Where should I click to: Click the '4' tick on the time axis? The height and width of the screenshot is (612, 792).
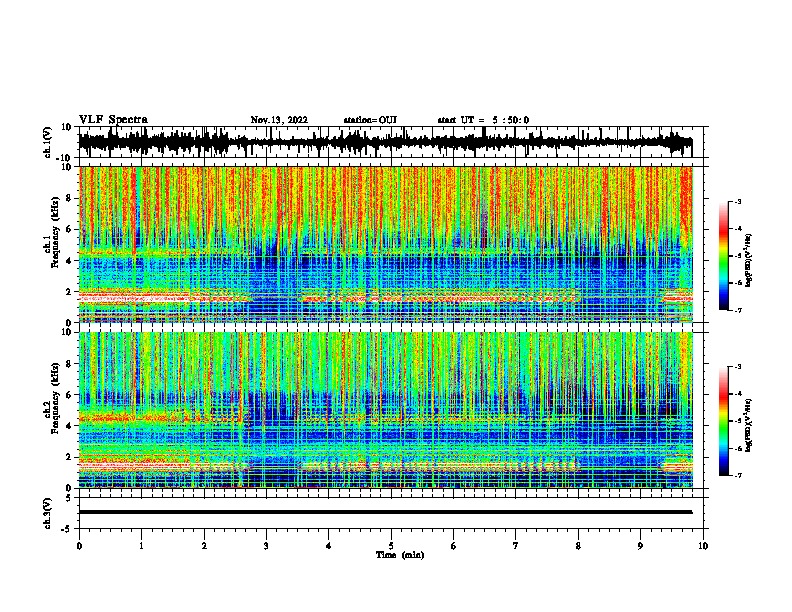(x=329, y=546)
